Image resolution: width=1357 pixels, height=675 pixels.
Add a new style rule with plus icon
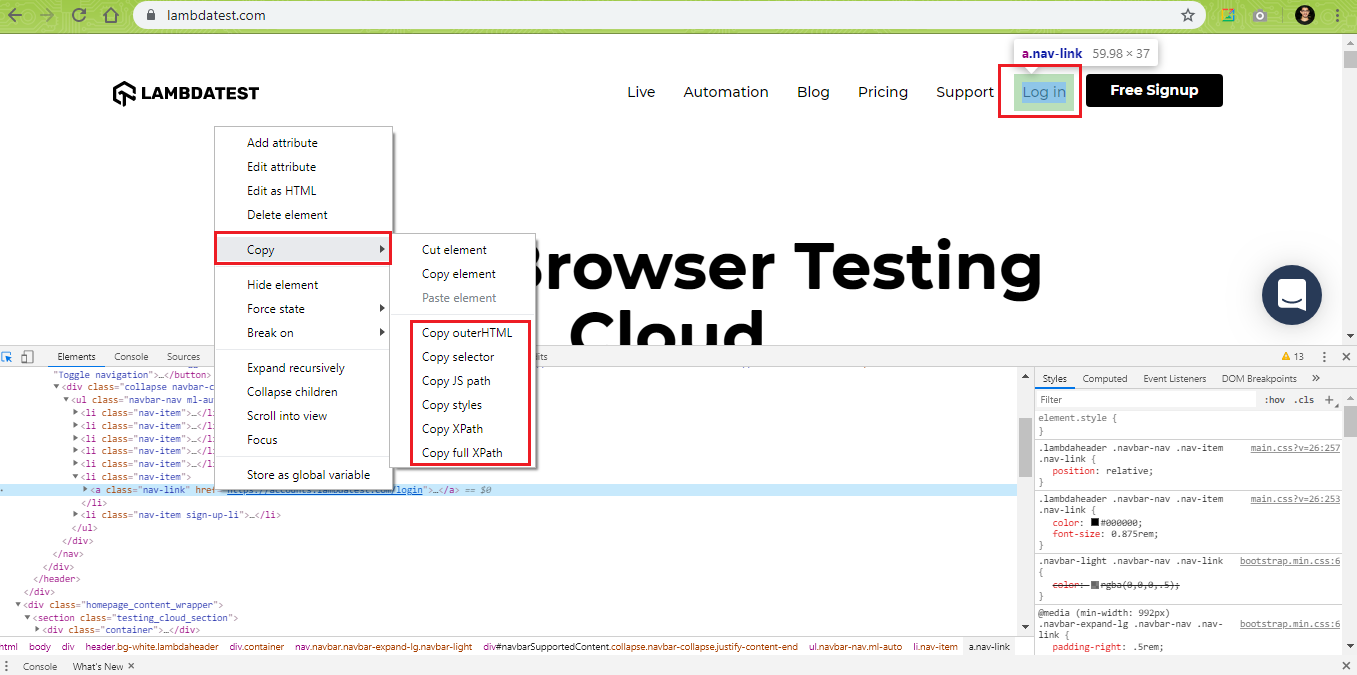pos(1329,399)
